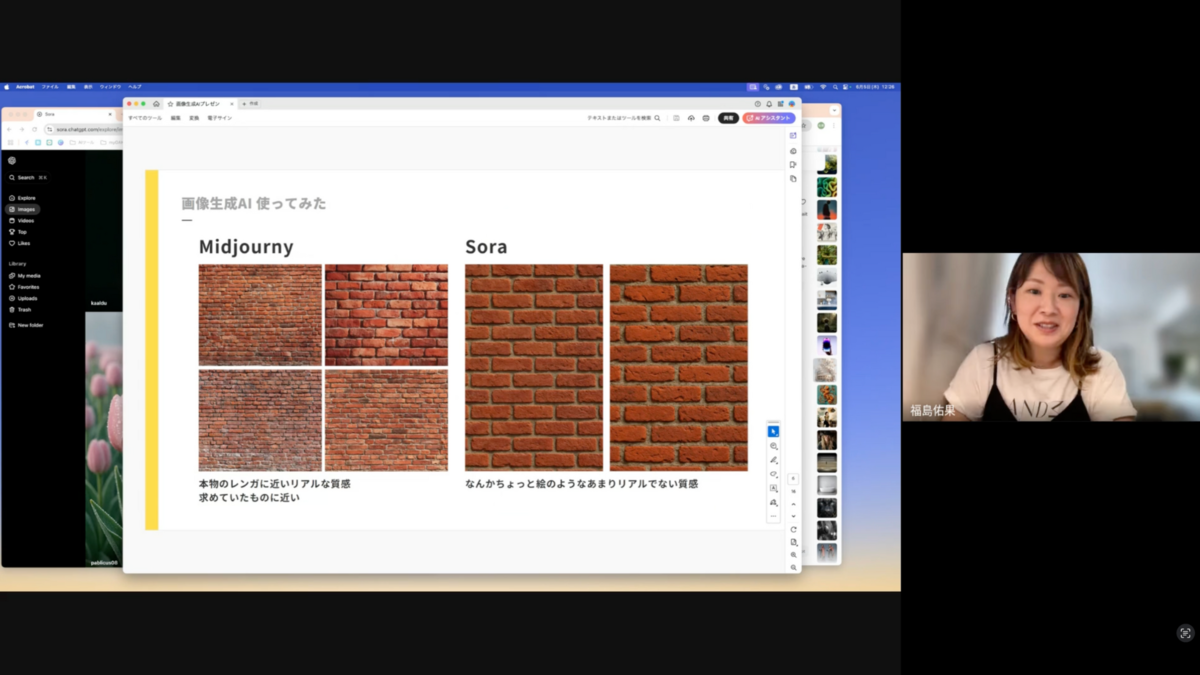
Task: Choose the freehand draw loop tool in quick toolbar
Action: (x=774, y=474)
